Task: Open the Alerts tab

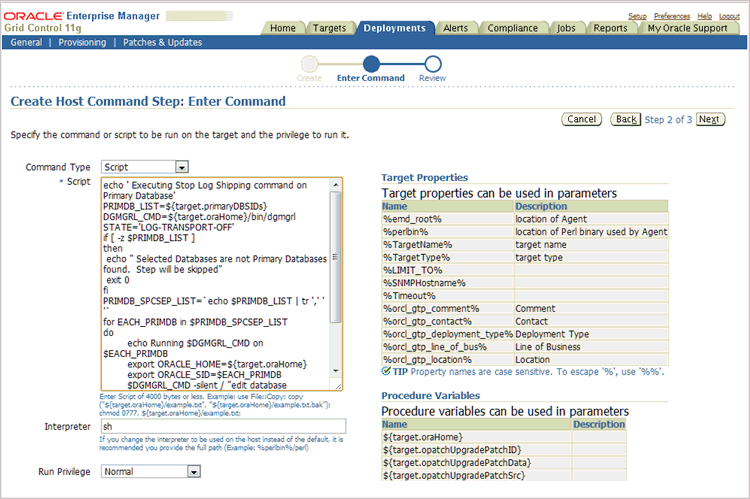Action: [455, 28]
